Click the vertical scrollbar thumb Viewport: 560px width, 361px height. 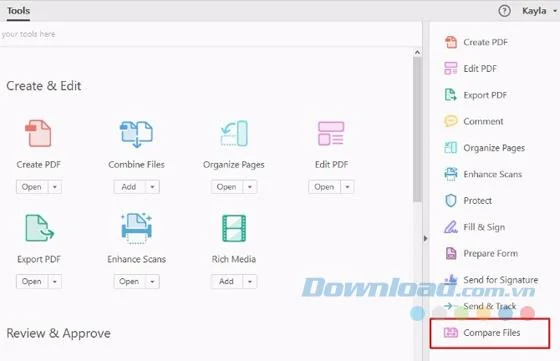[417, 129]
